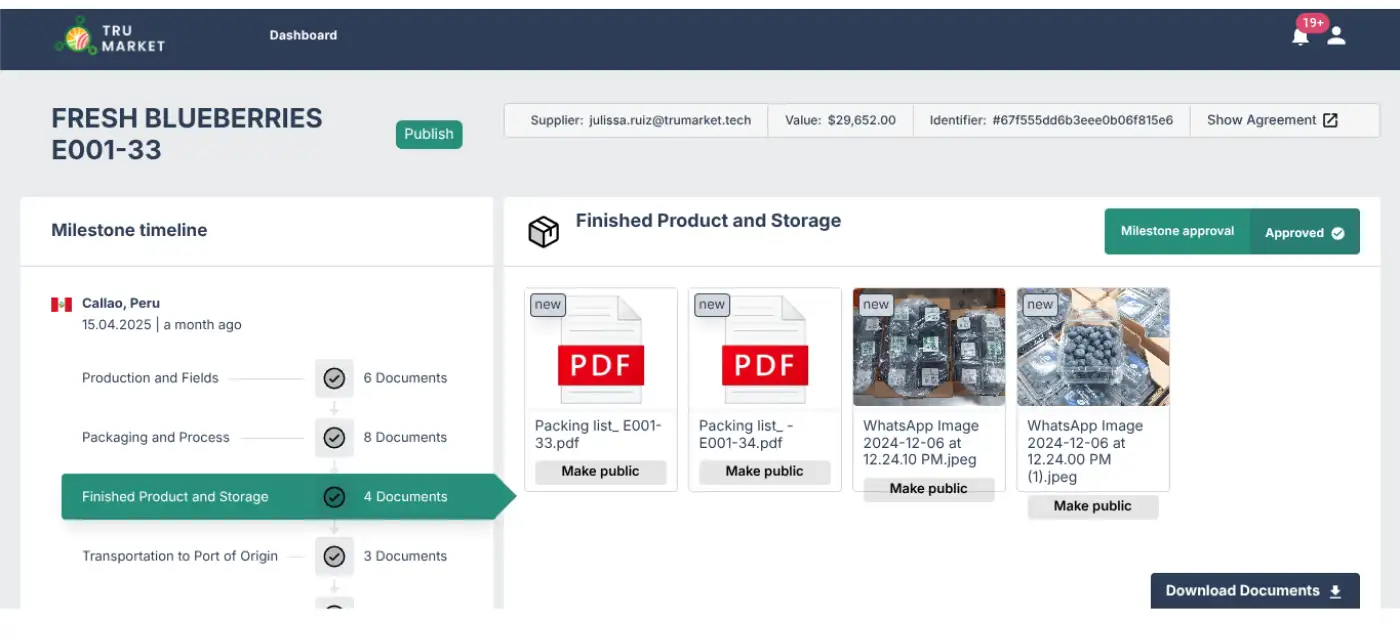Open the notifications bell
This screenshot has height=642, width=1400.
tap(1300, 37)
